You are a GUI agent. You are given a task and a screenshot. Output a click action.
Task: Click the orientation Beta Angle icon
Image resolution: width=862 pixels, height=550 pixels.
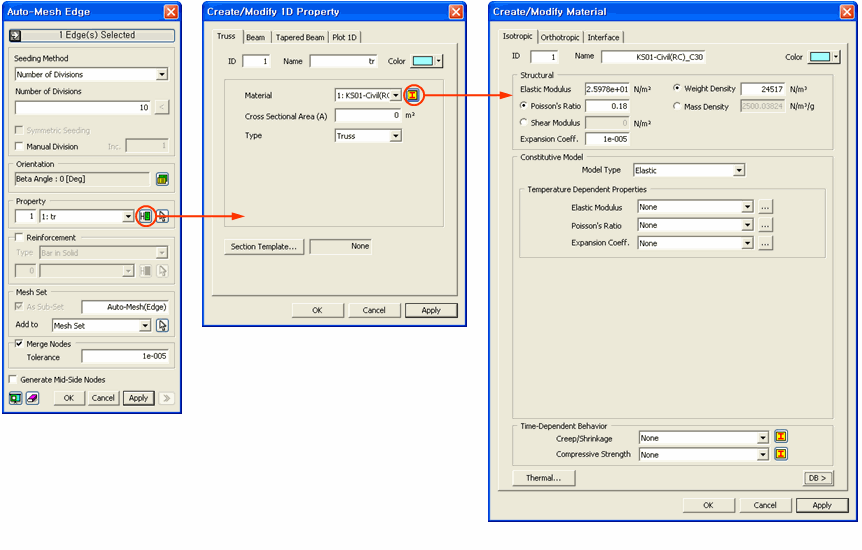162,180
